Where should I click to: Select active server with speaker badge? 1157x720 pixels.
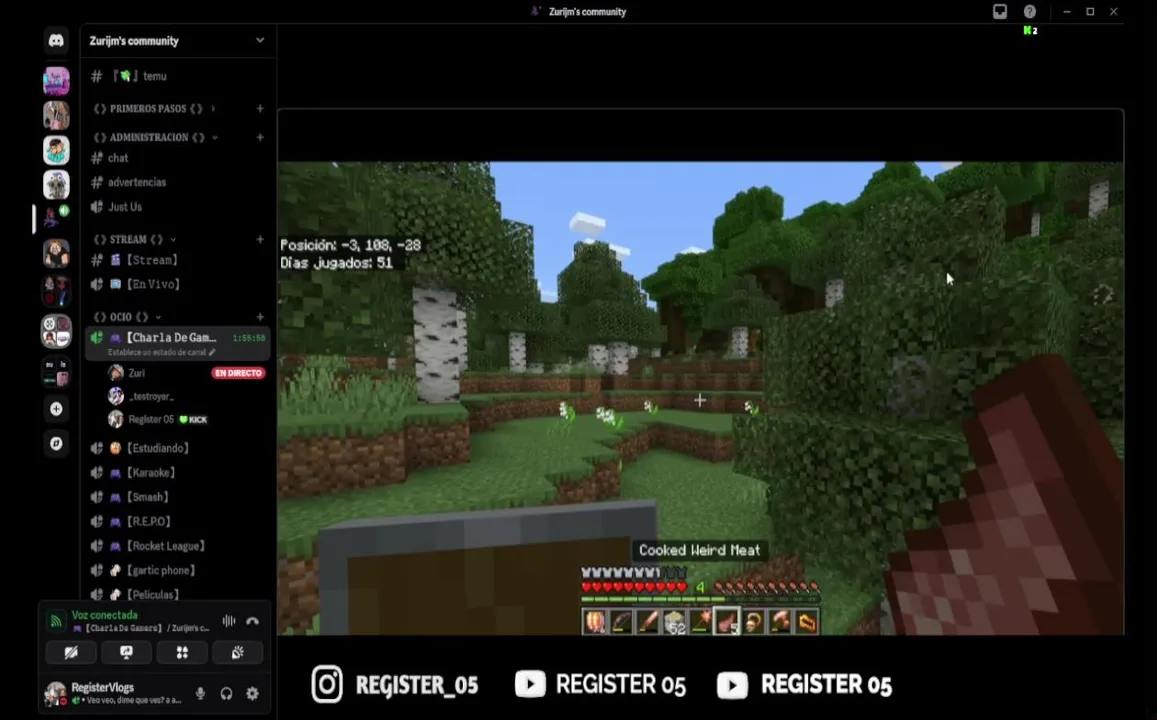(x=56, y=218)
